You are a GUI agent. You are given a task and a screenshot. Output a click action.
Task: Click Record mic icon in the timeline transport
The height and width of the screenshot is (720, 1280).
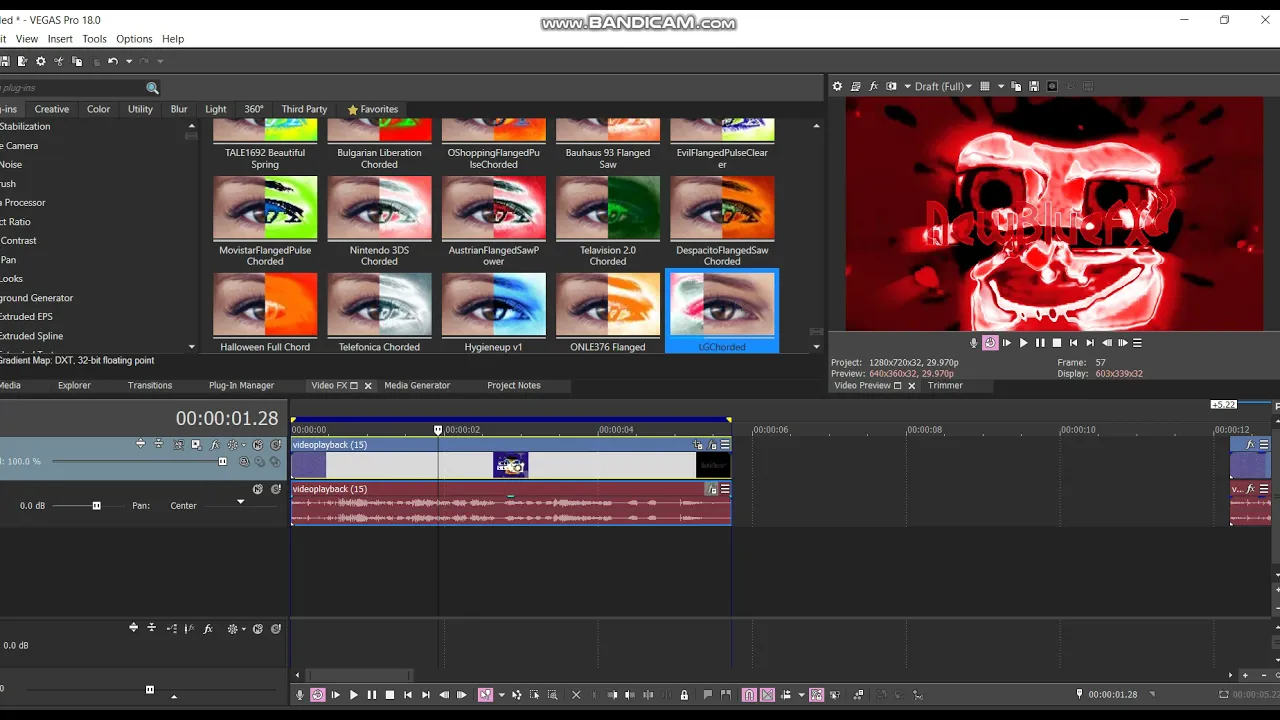click(299, 695)
